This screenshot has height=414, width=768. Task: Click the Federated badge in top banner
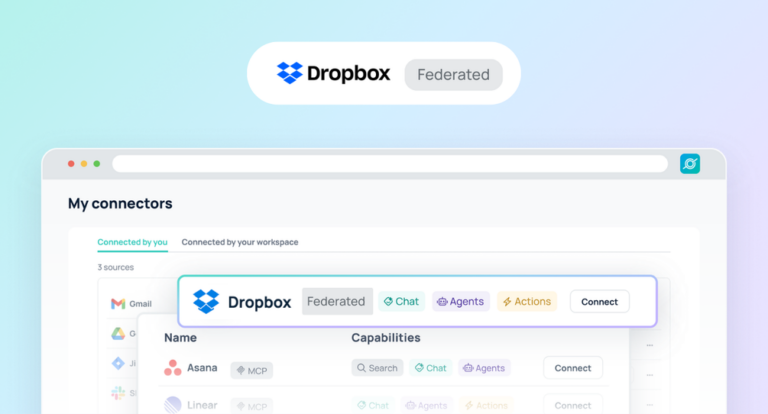(x=454, y=74)
